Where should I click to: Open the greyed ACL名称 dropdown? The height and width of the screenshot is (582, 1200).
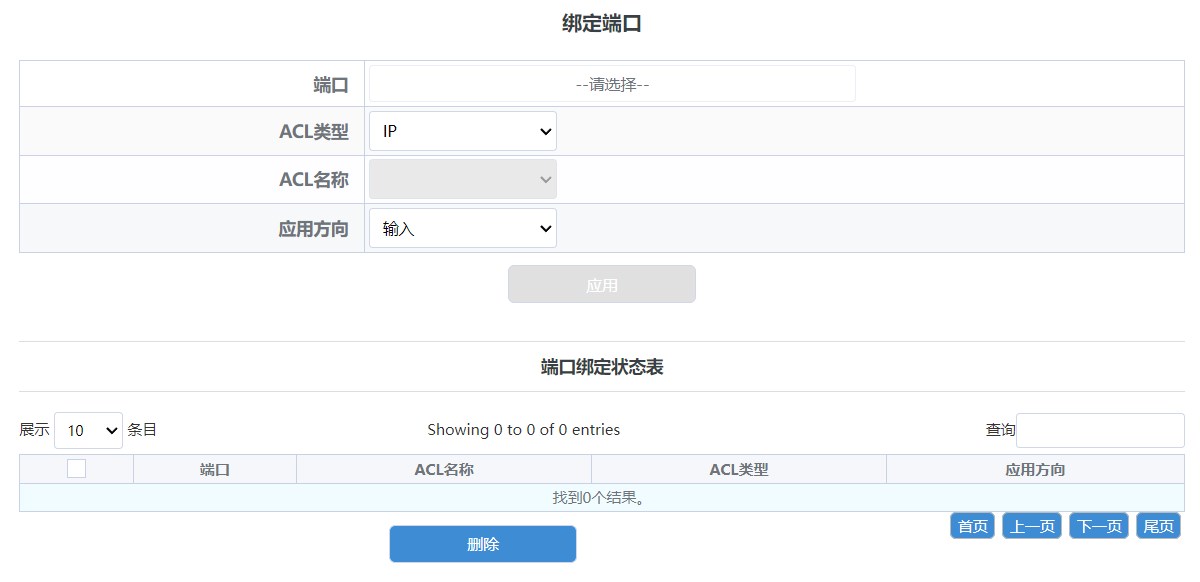click(463, 179)
